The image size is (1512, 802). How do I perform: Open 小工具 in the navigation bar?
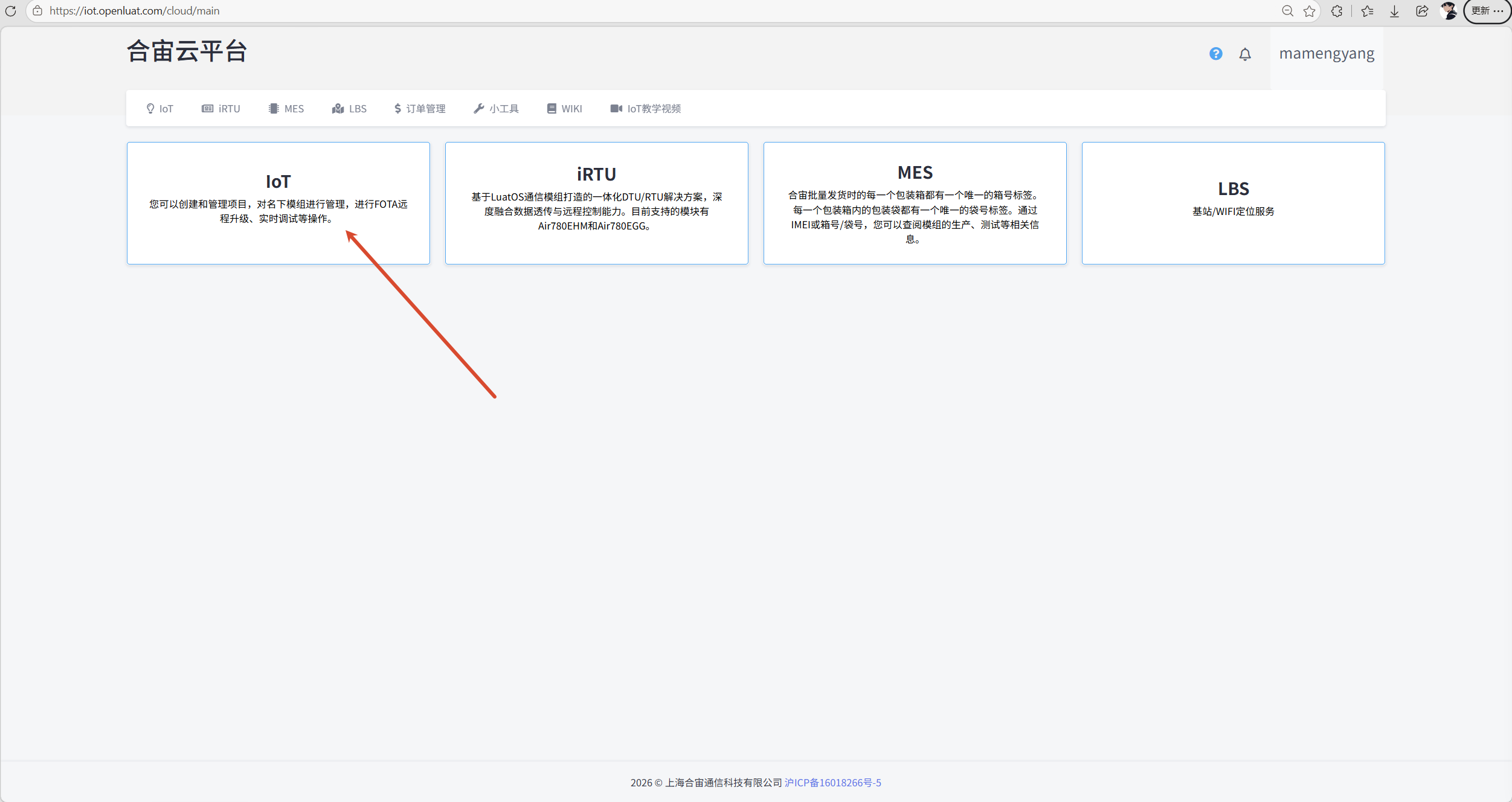click(x=497, y=109)
